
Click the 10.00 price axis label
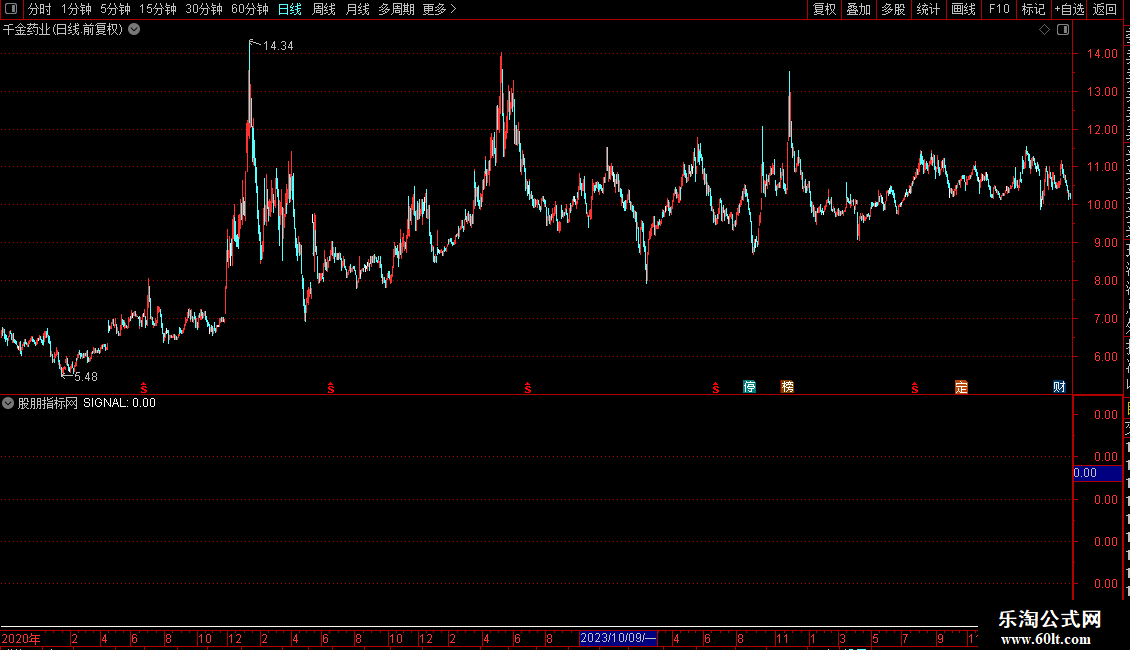(x=1103, y=205)
